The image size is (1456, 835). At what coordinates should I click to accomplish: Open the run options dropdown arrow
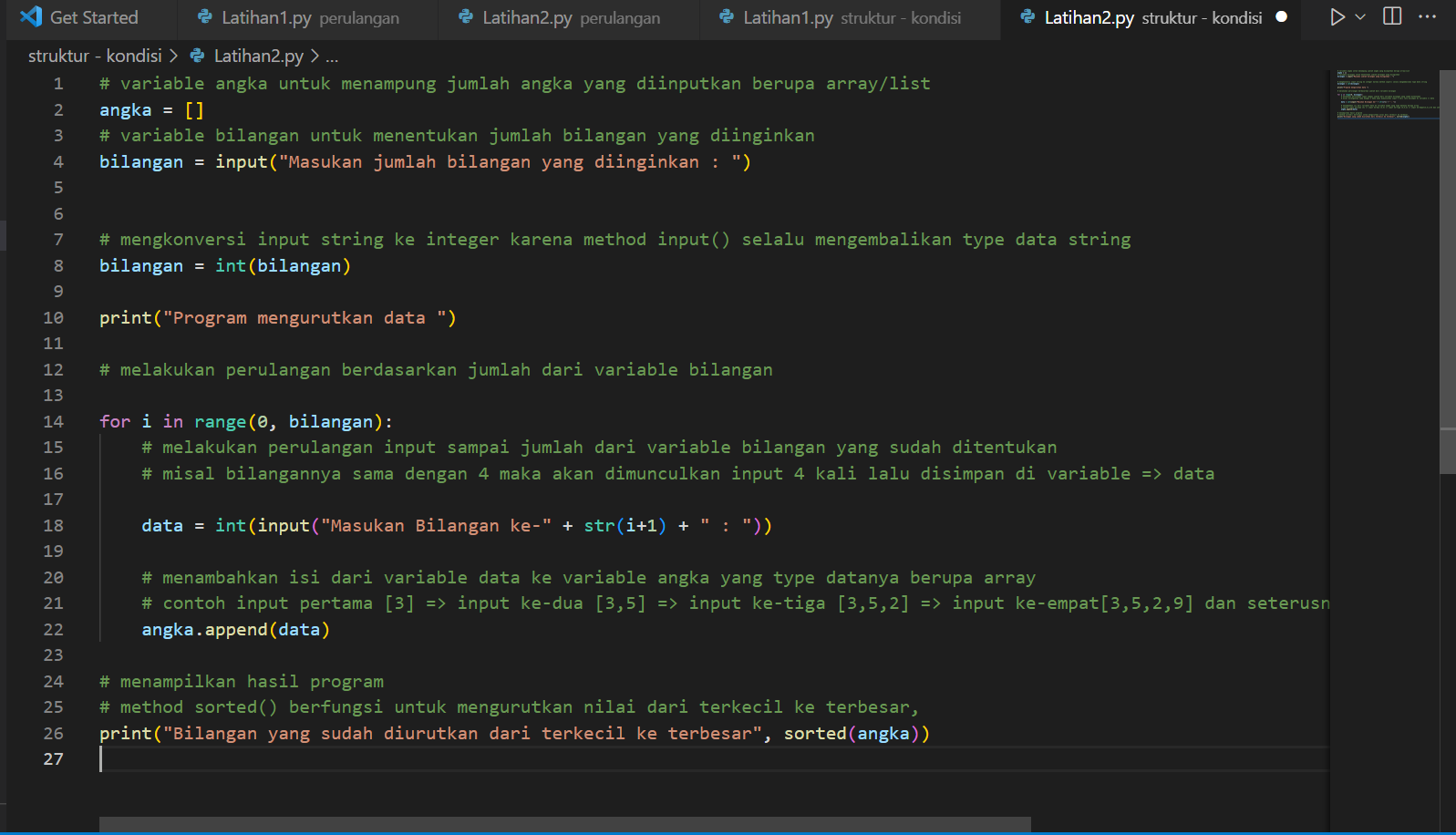click(1360, 16)
